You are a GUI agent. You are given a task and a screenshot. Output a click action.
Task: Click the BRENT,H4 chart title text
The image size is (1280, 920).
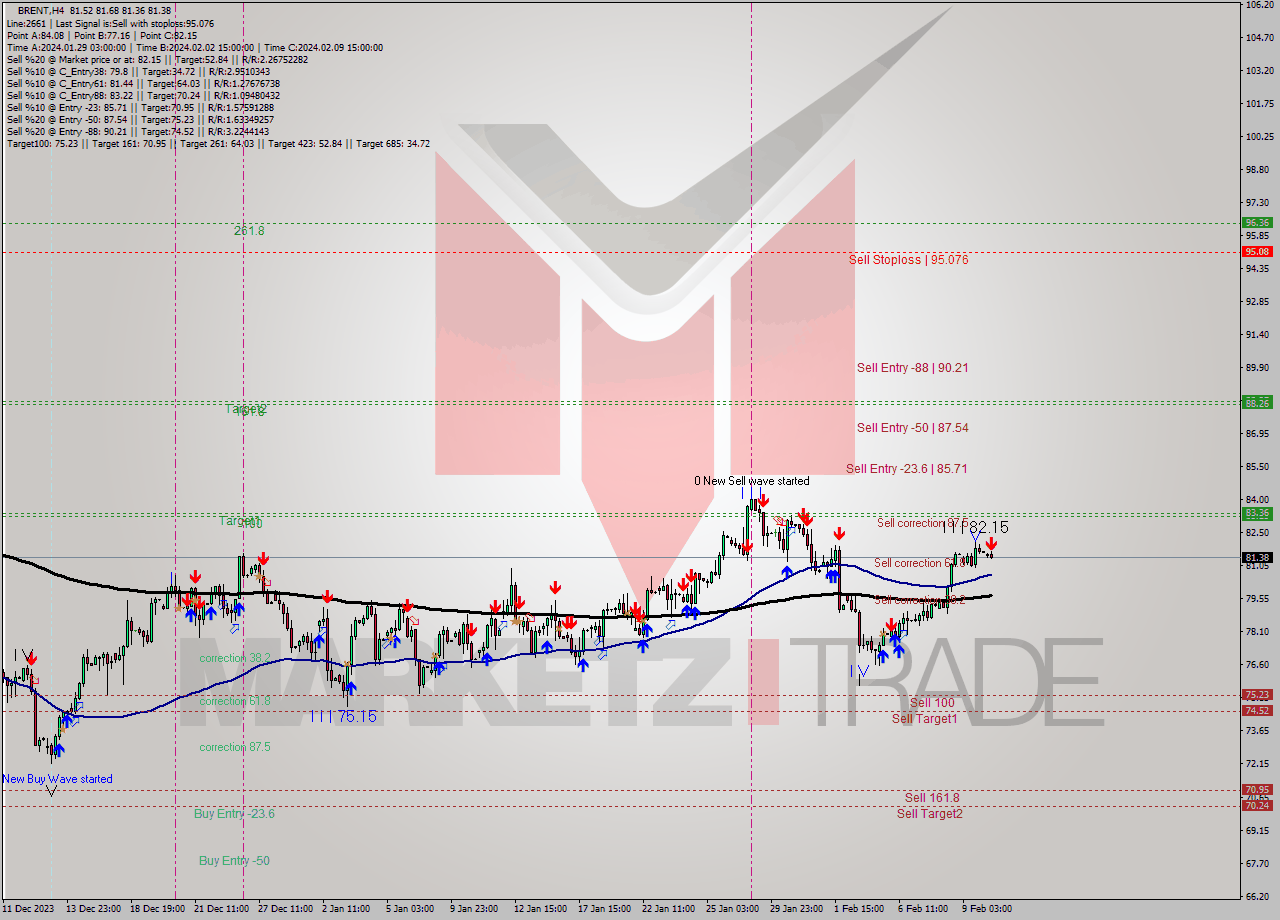coord(41,10)
